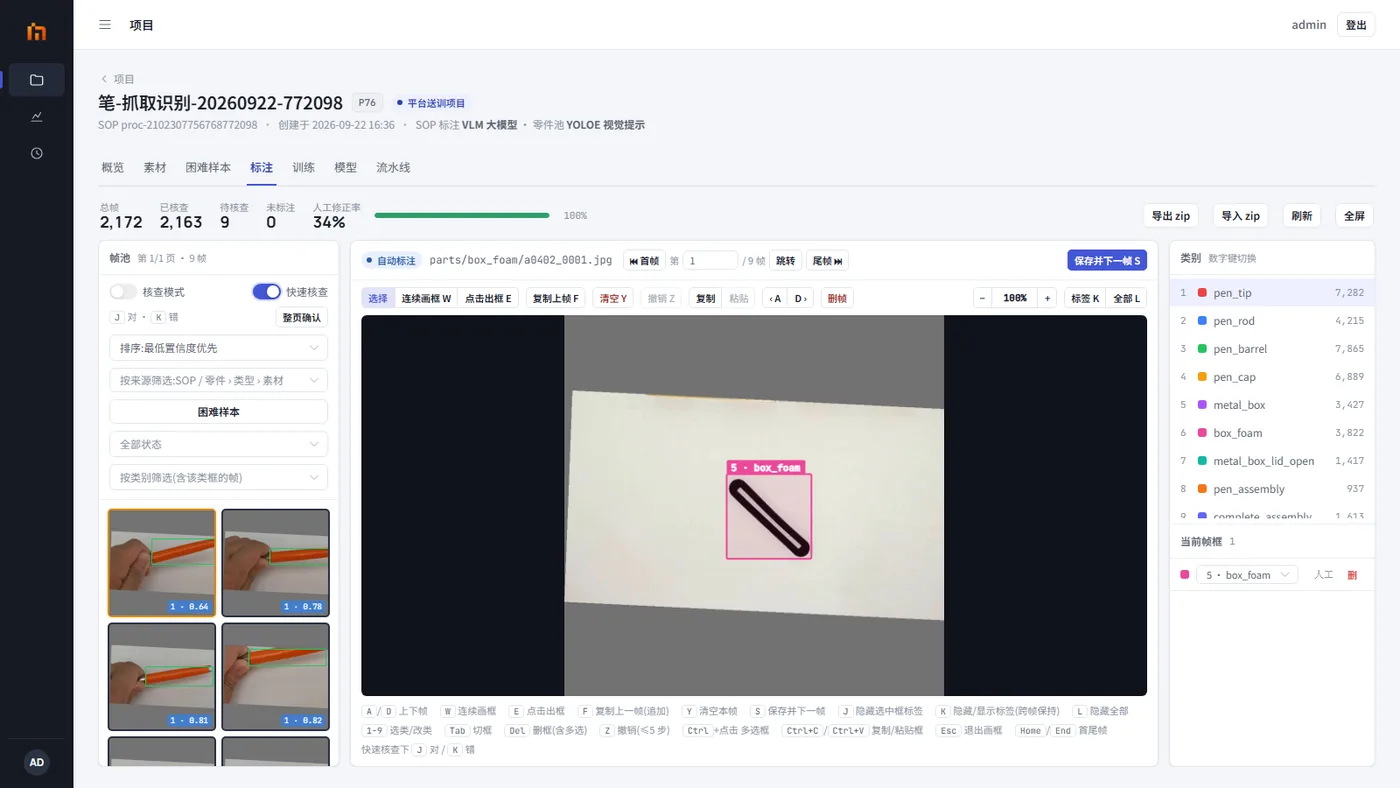
Task: Zoom in using the plus button
Action: (1047, 298)
